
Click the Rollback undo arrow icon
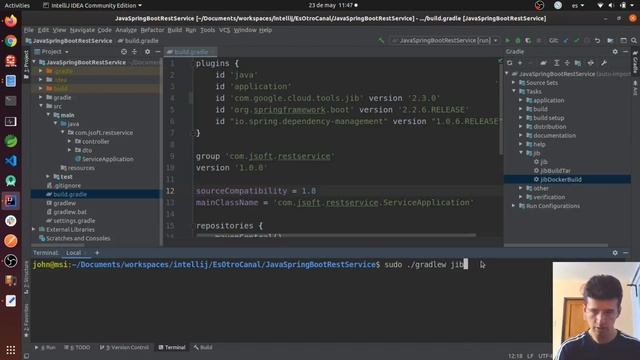(597, 40)
